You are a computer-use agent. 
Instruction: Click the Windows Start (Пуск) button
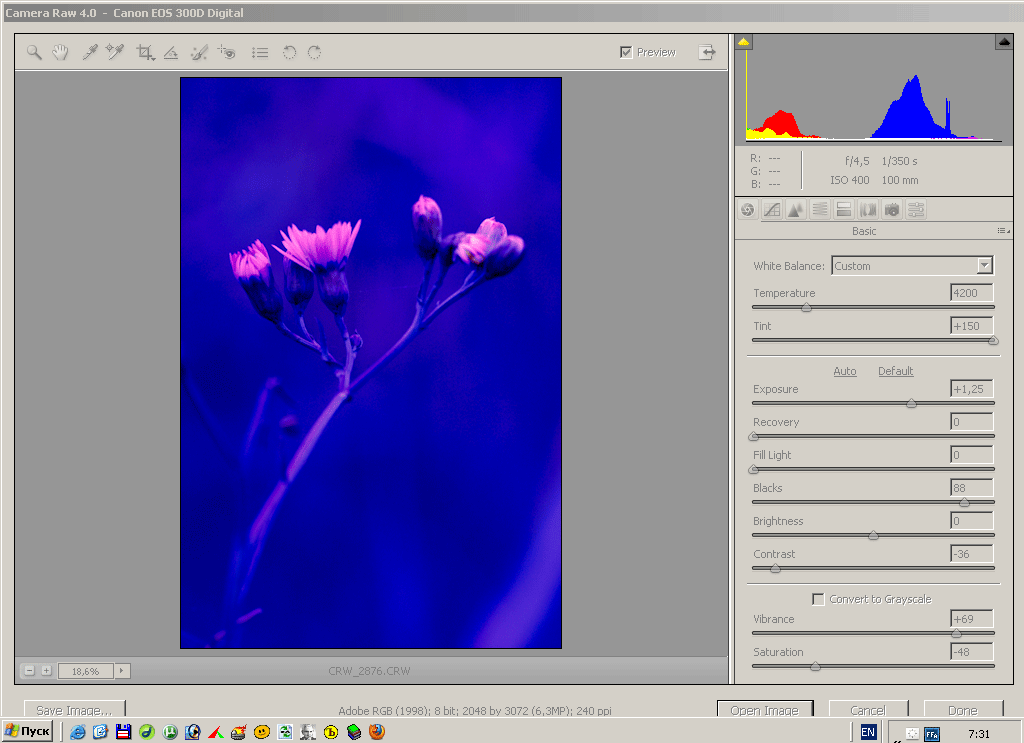[28, 732]
